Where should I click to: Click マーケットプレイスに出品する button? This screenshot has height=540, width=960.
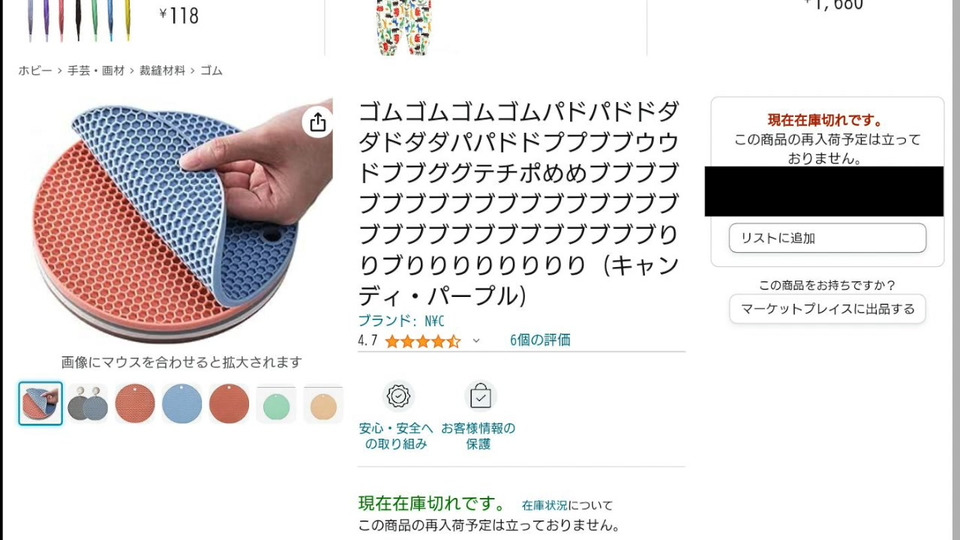(x=827, y=309)
